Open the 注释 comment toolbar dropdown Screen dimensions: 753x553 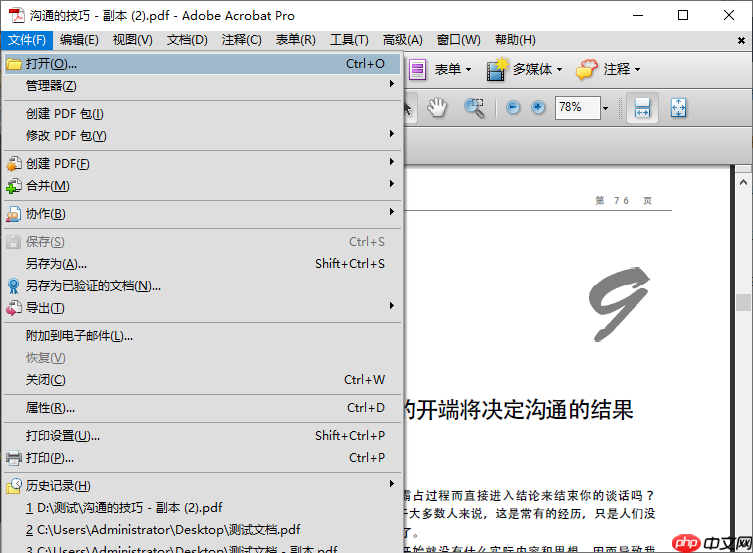click(x=608, y=69)
